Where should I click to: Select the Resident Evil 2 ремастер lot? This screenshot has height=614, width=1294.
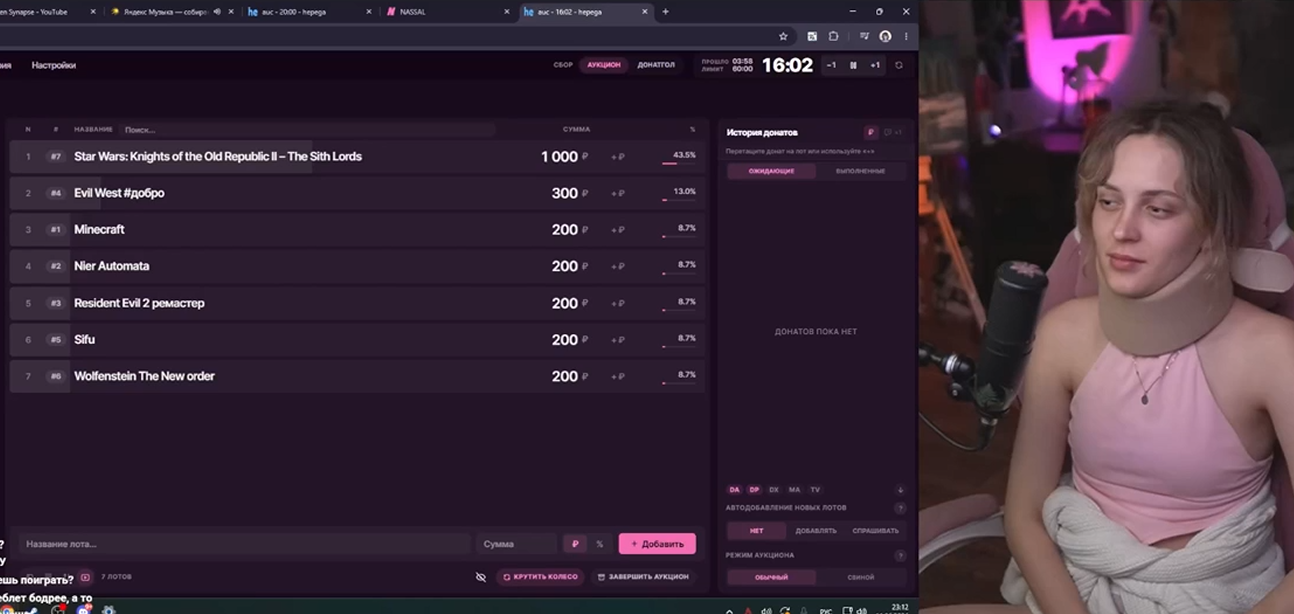click(139, 303)
